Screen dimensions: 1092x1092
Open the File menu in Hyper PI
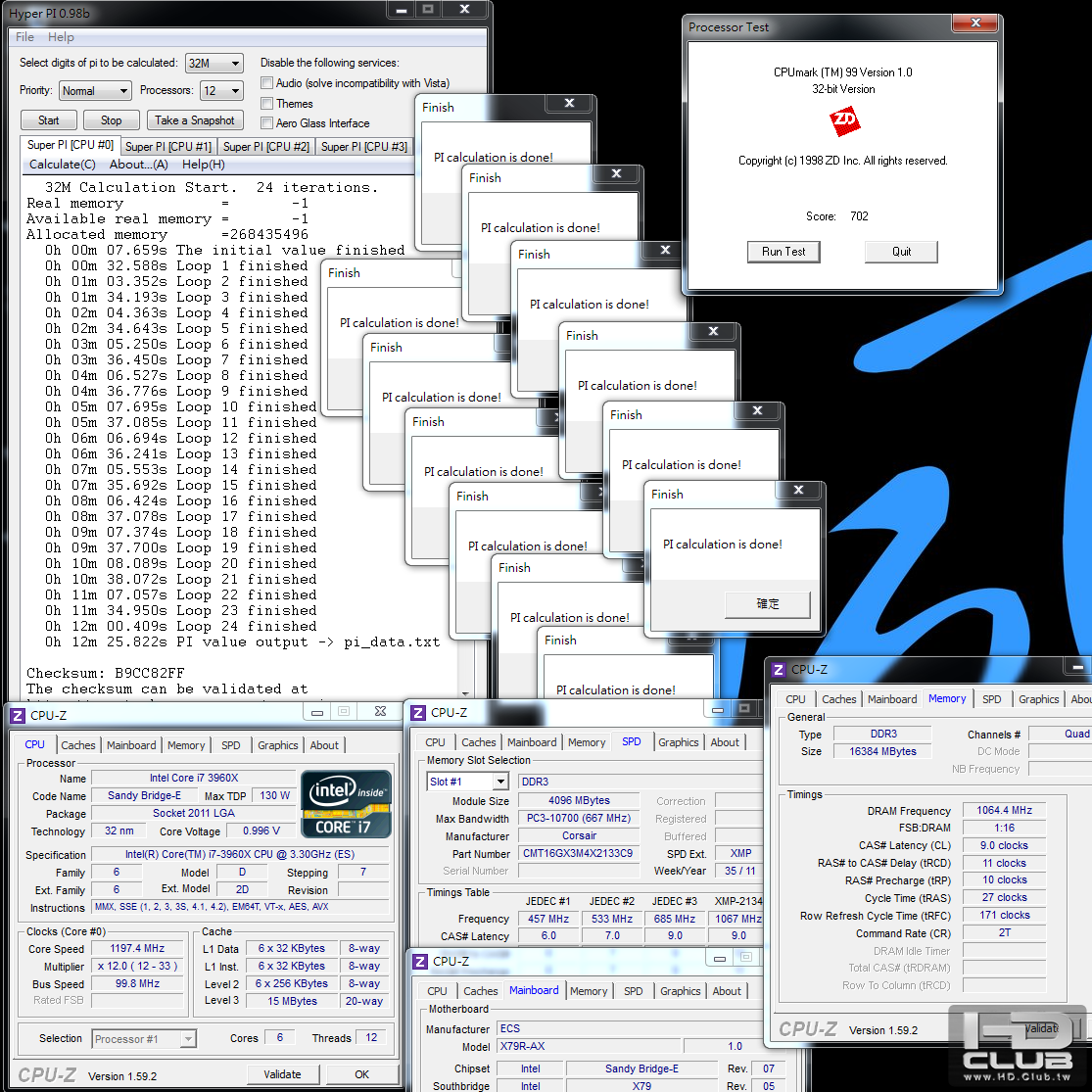click(24, 37)
